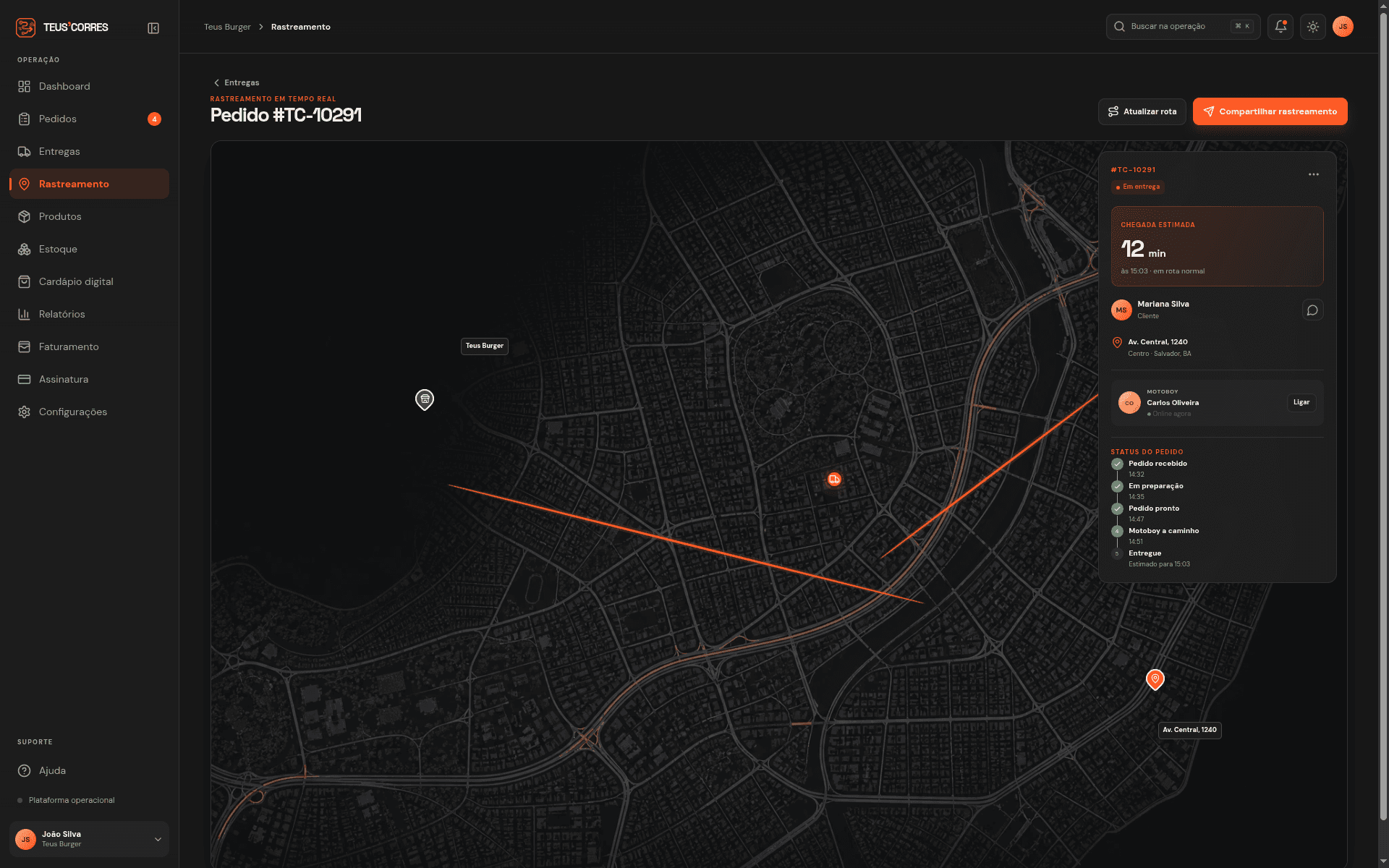This screenshot has width=1389, height=868.
Task: Click the Av. Central destination pin
Action: coord(1155,679)
